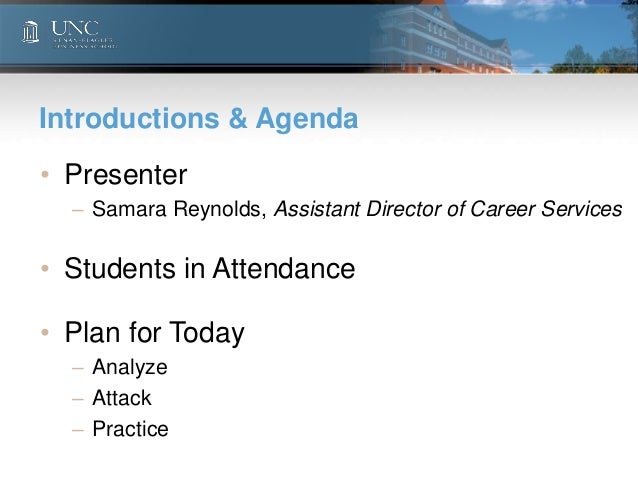Click bullet dot beside Plan for Today
The width and height of the screenshot is (638, 479).
[45, 332]
